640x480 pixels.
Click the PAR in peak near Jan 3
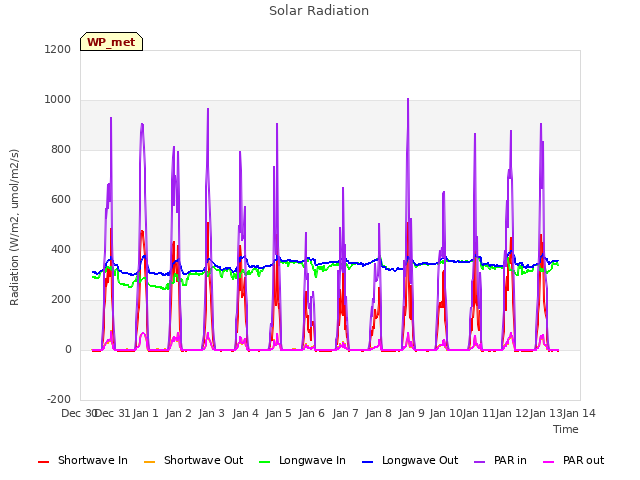click(x=208, y=109)
